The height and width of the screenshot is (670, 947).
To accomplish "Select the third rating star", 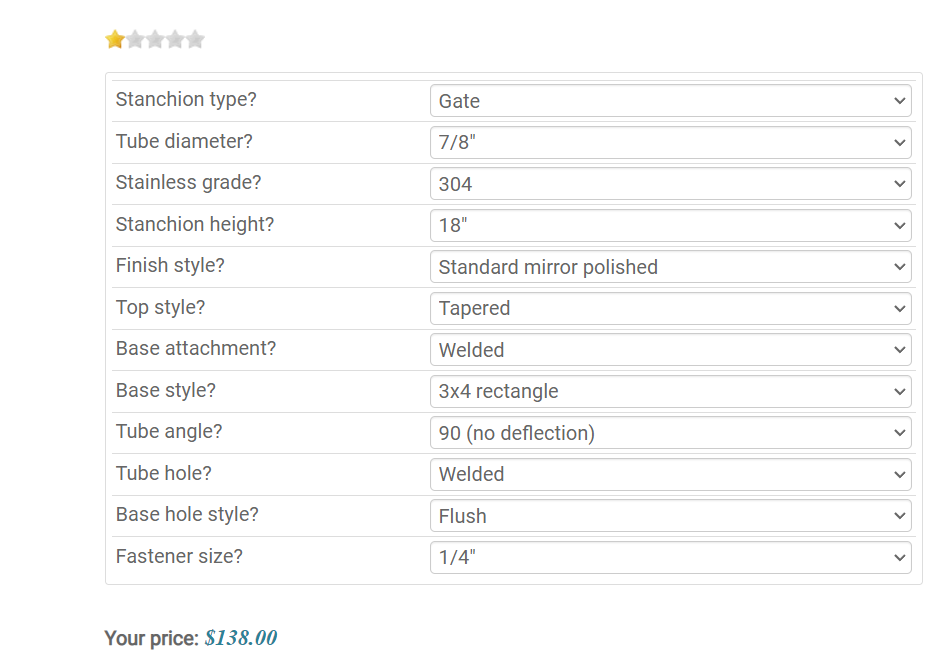I will pyautogui.click(x=155, y=40).
